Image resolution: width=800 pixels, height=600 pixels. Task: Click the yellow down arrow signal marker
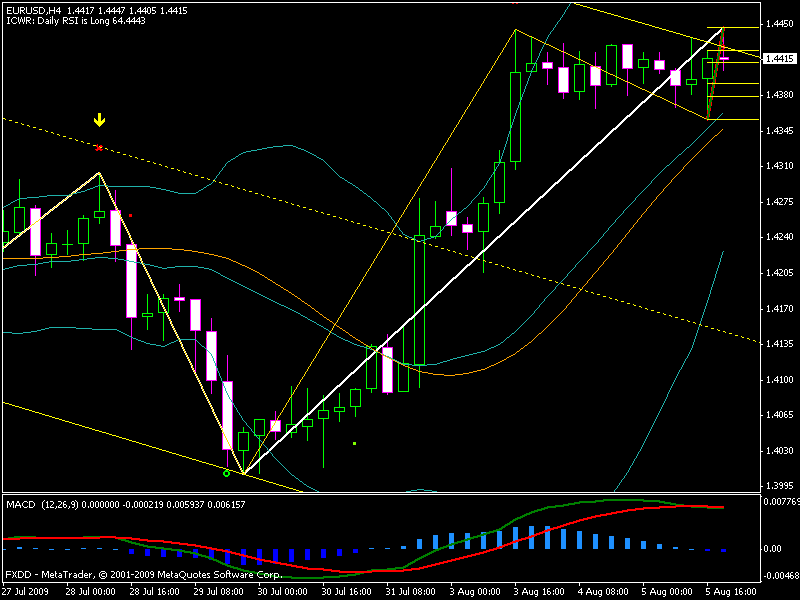click(x=99, y=120)
